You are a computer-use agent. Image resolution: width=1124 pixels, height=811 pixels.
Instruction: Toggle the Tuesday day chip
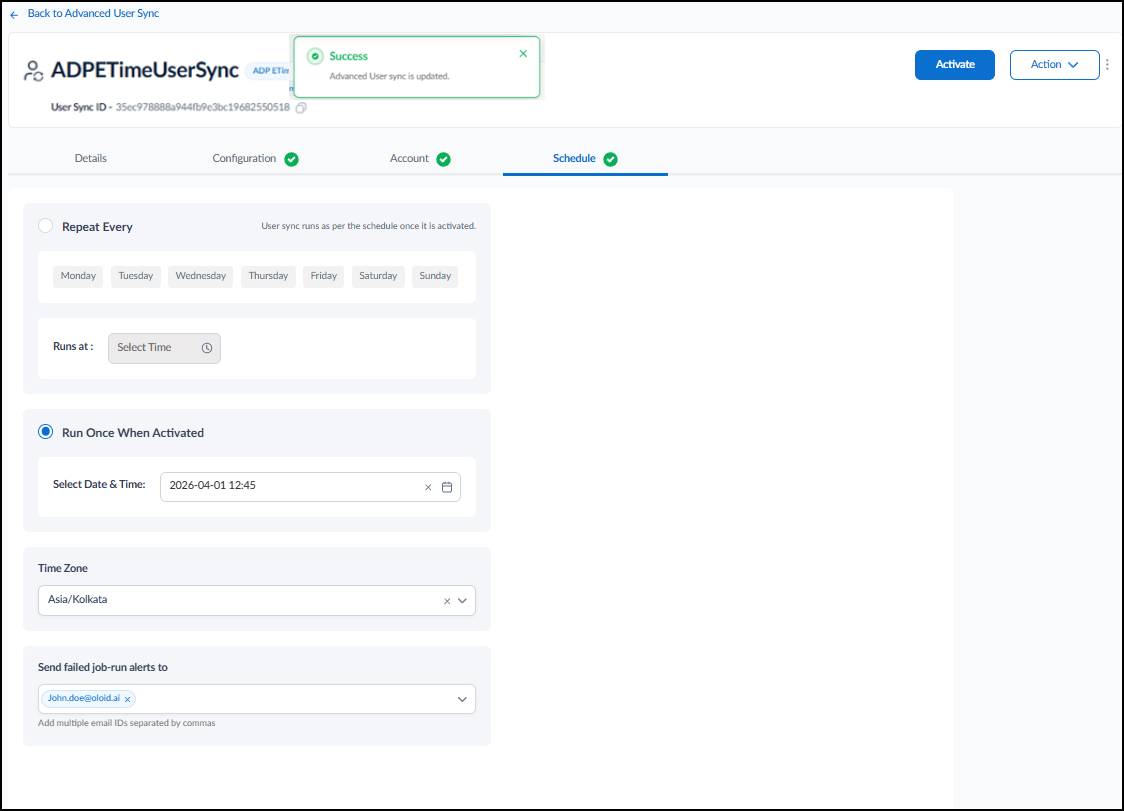point(135,276)
